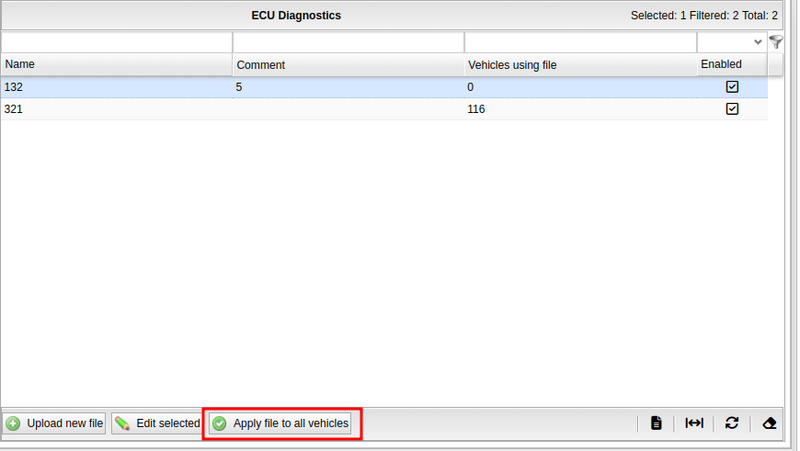Click green plus icon on Upload new file
The width and height of the screenshot is (800, 451).
tap(13, 424)
